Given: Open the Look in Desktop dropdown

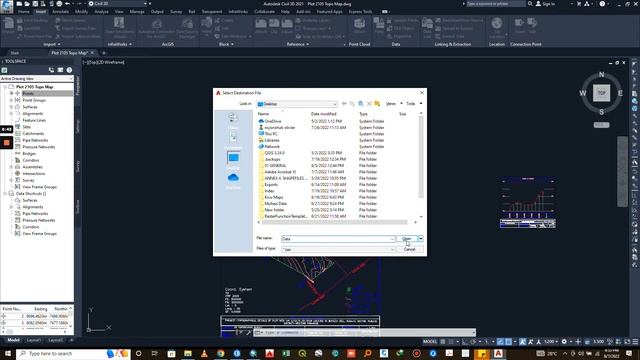Looking at the screenshot, I should click(x=297, y=104).
